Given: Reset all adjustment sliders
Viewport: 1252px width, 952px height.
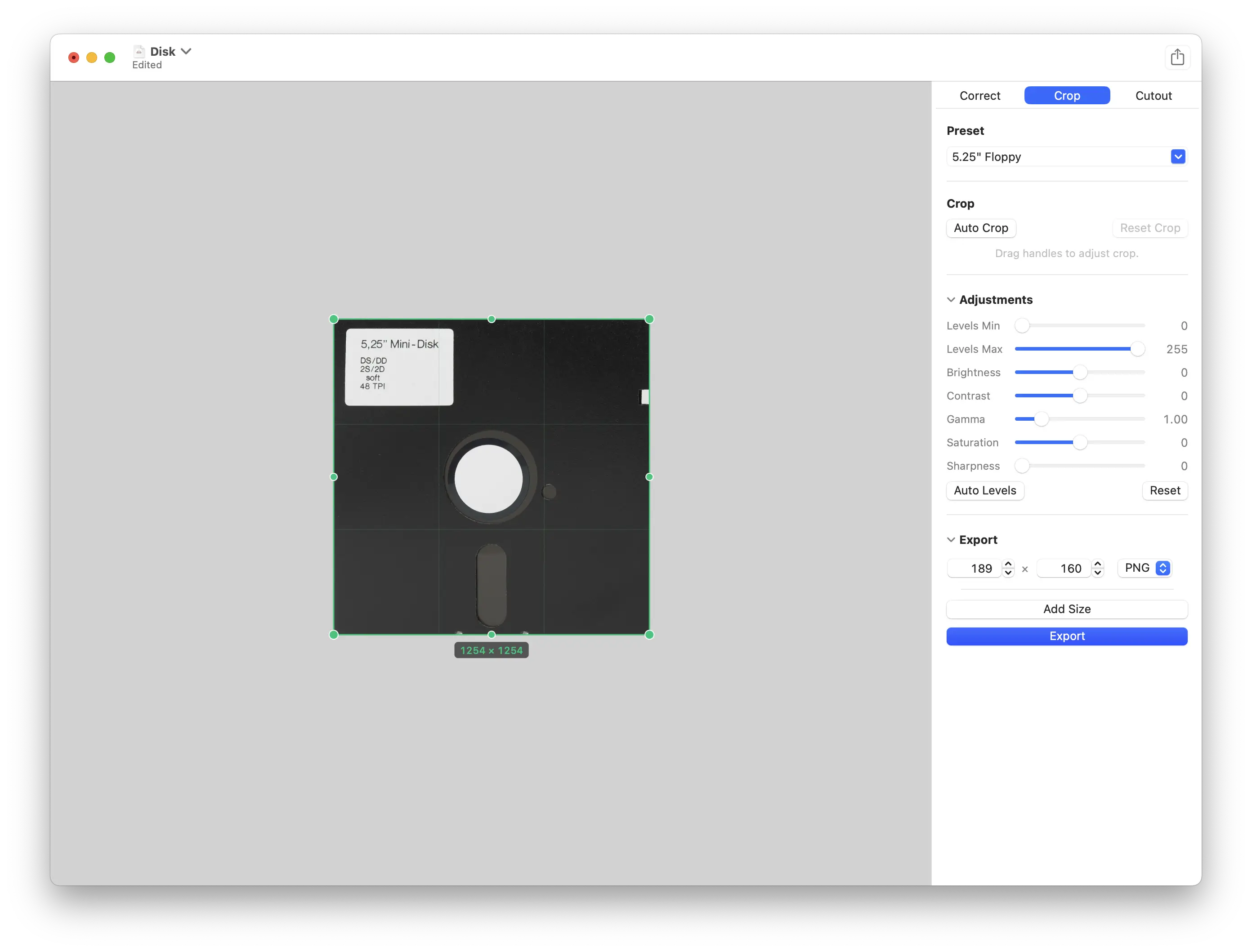Looking at the screenshot, I should [x=1165, y=490].
